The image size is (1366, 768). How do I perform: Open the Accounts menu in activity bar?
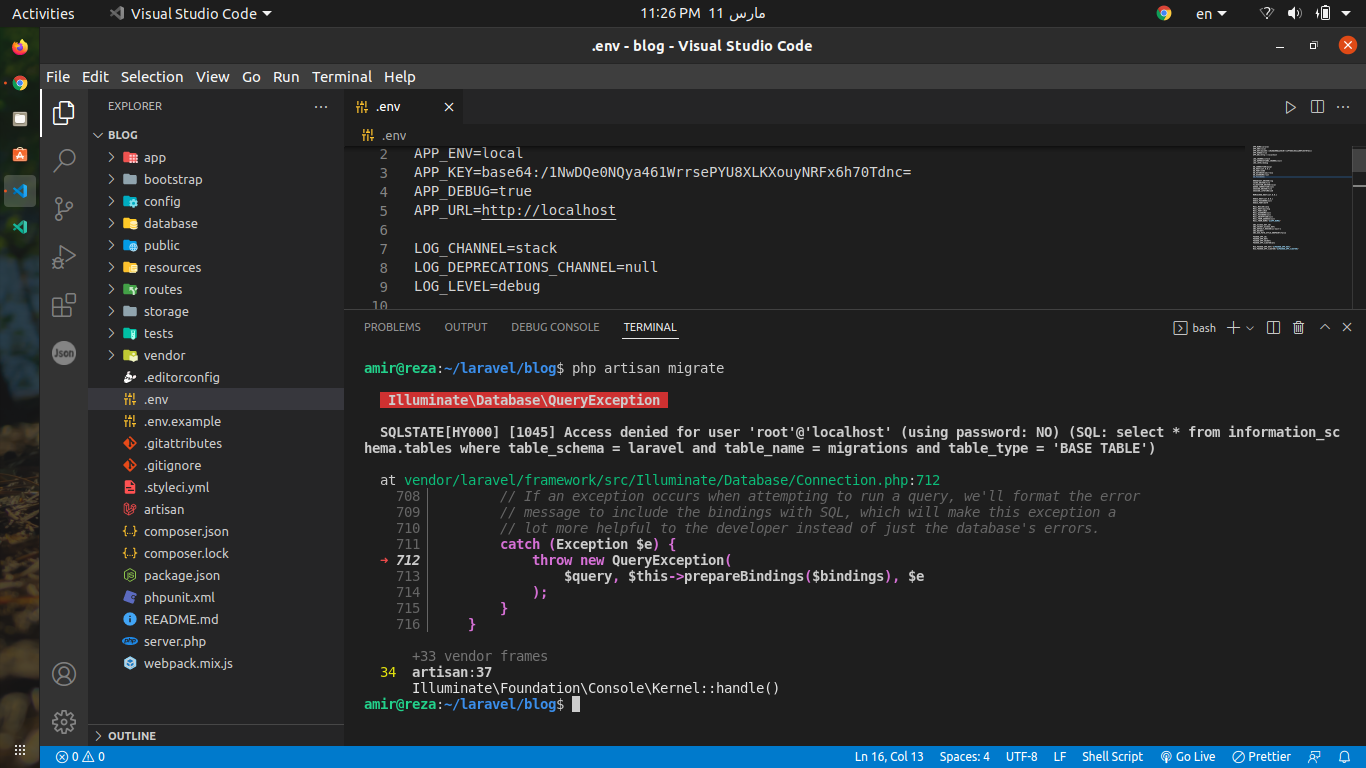click(x=64, y=674)
